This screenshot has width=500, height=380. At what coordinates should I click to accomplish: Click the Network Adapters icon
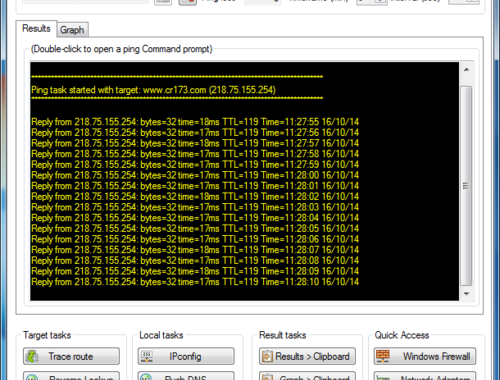pyautogui.click(x=383, y=377)
